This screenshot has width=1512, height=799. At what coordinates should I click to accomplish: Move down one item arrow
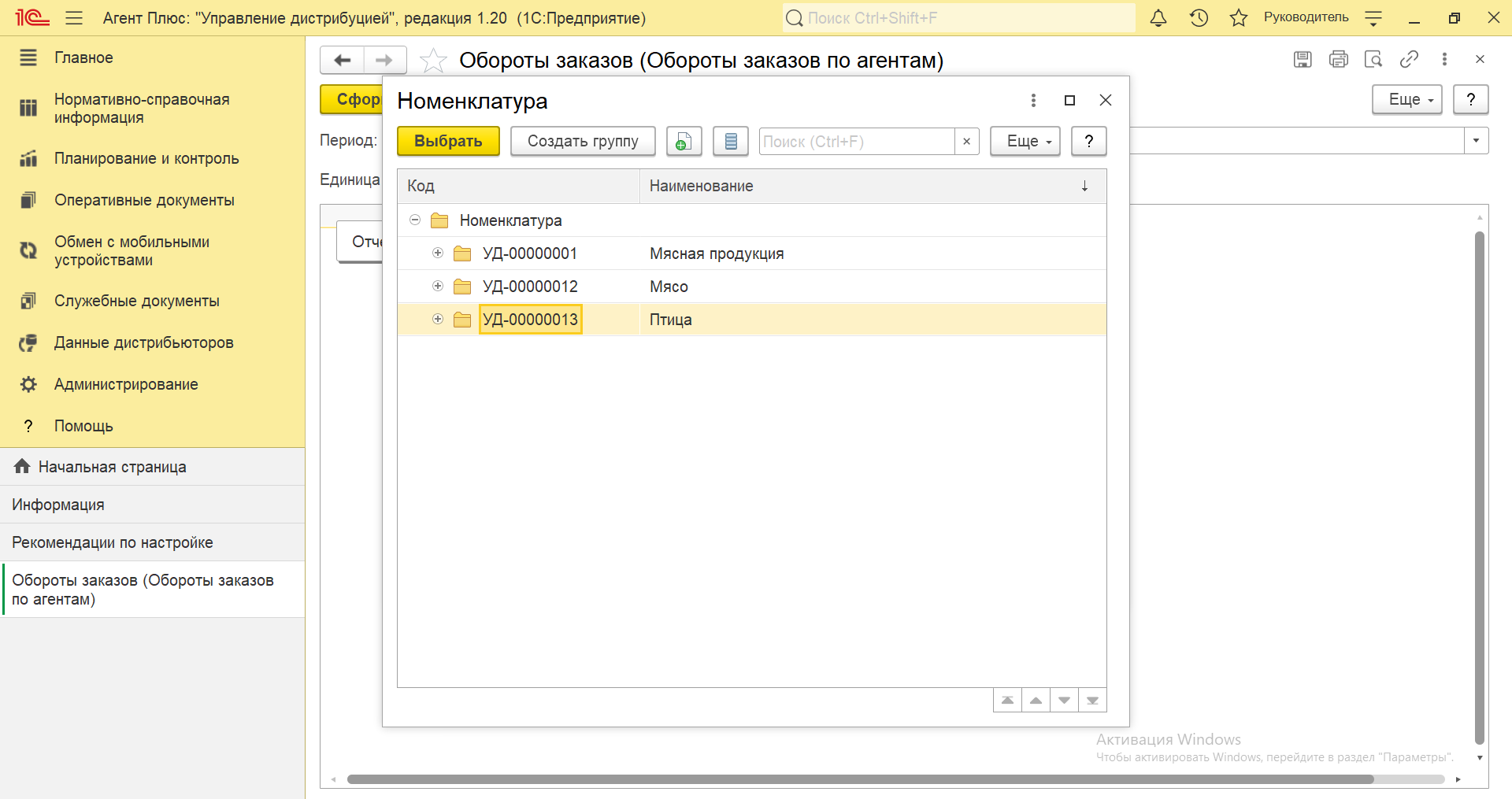point(1064,700)
